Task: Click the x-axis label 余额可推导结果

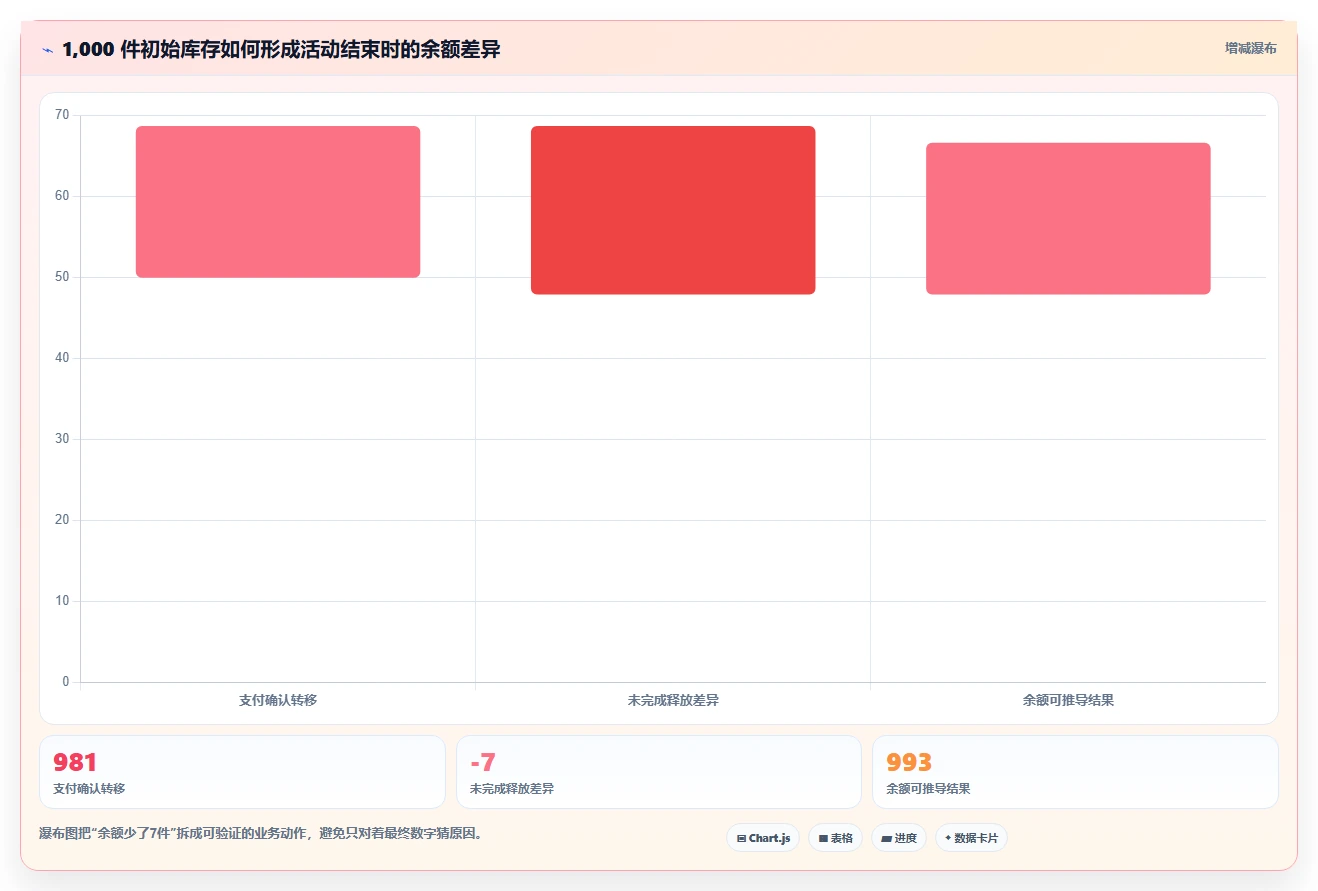Action: pos(1068,700)
